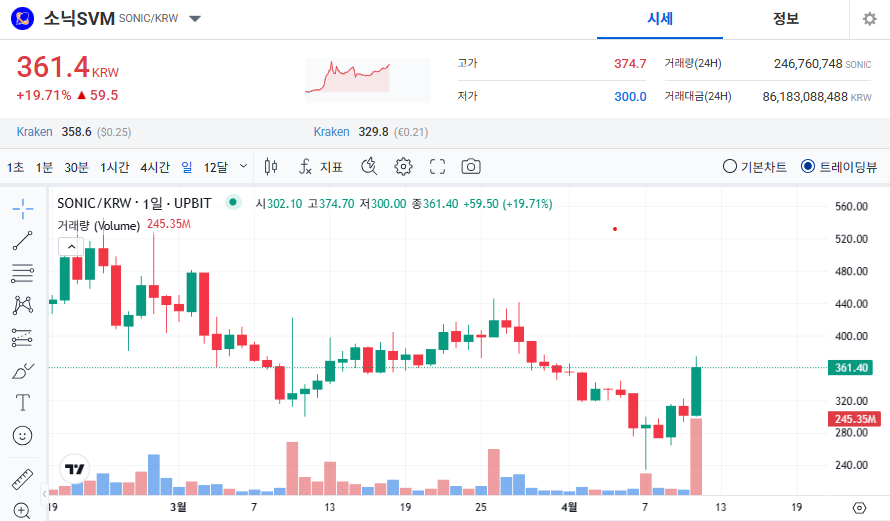Click the 361.40 current price axis label
The height and width of the screenshot is (521, 890).
850,368
